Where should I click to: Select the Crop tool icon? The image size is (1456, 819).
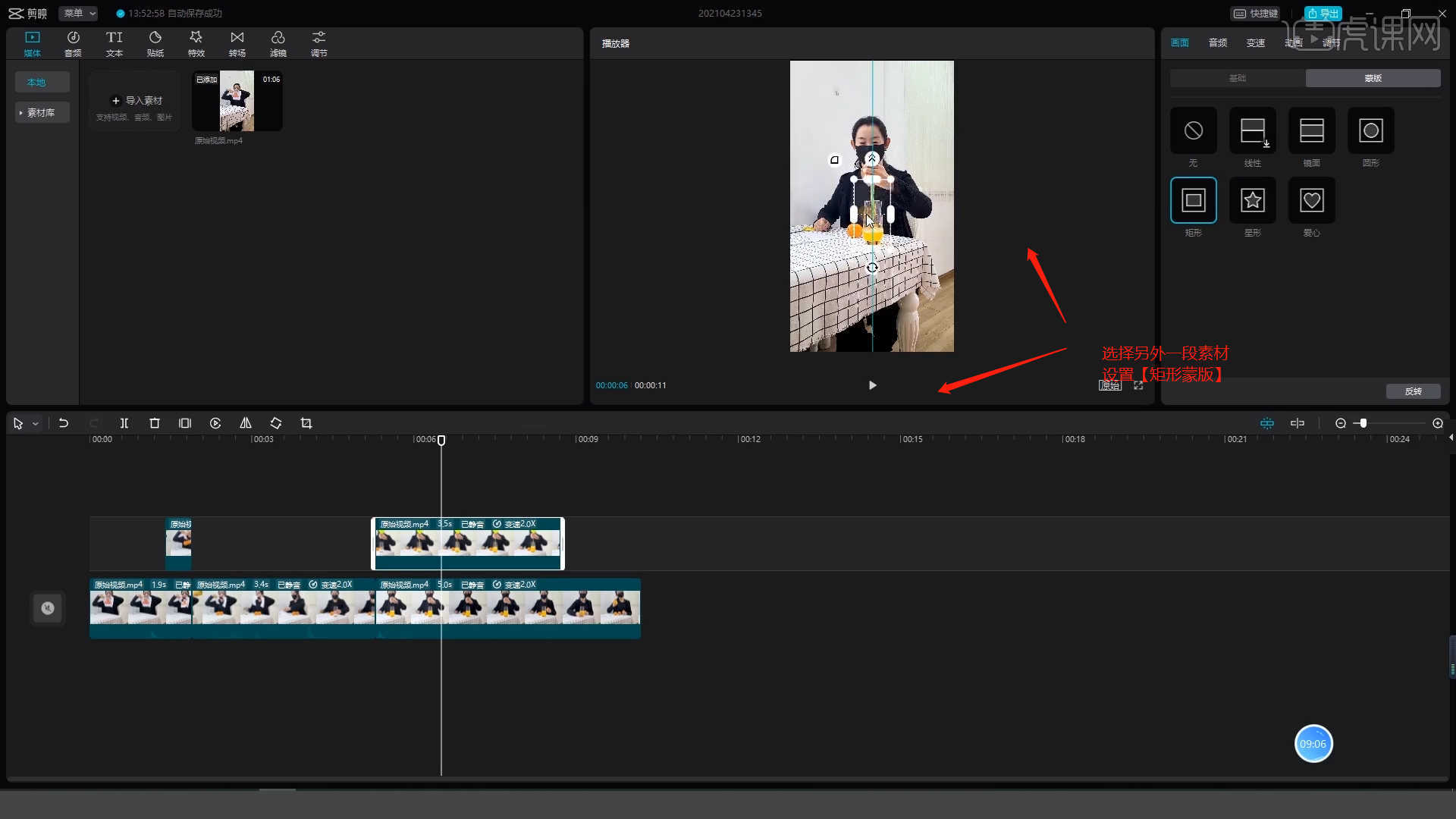point(306,423)
